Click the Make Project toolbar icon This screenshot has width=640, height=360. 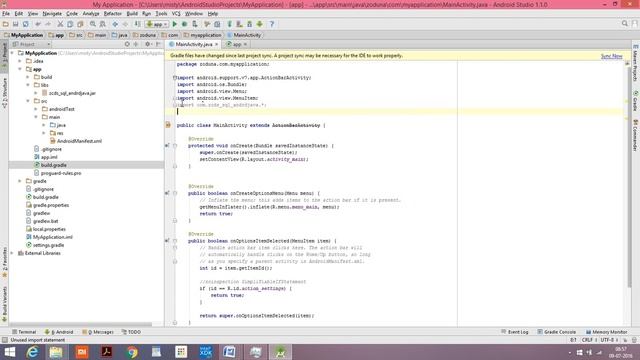(138, 24)
